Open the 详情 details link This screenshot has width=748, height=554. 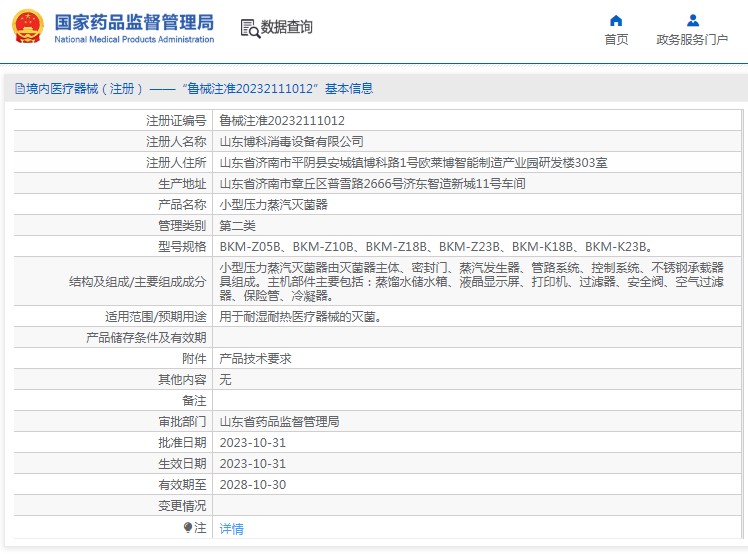tap(231, 528)
